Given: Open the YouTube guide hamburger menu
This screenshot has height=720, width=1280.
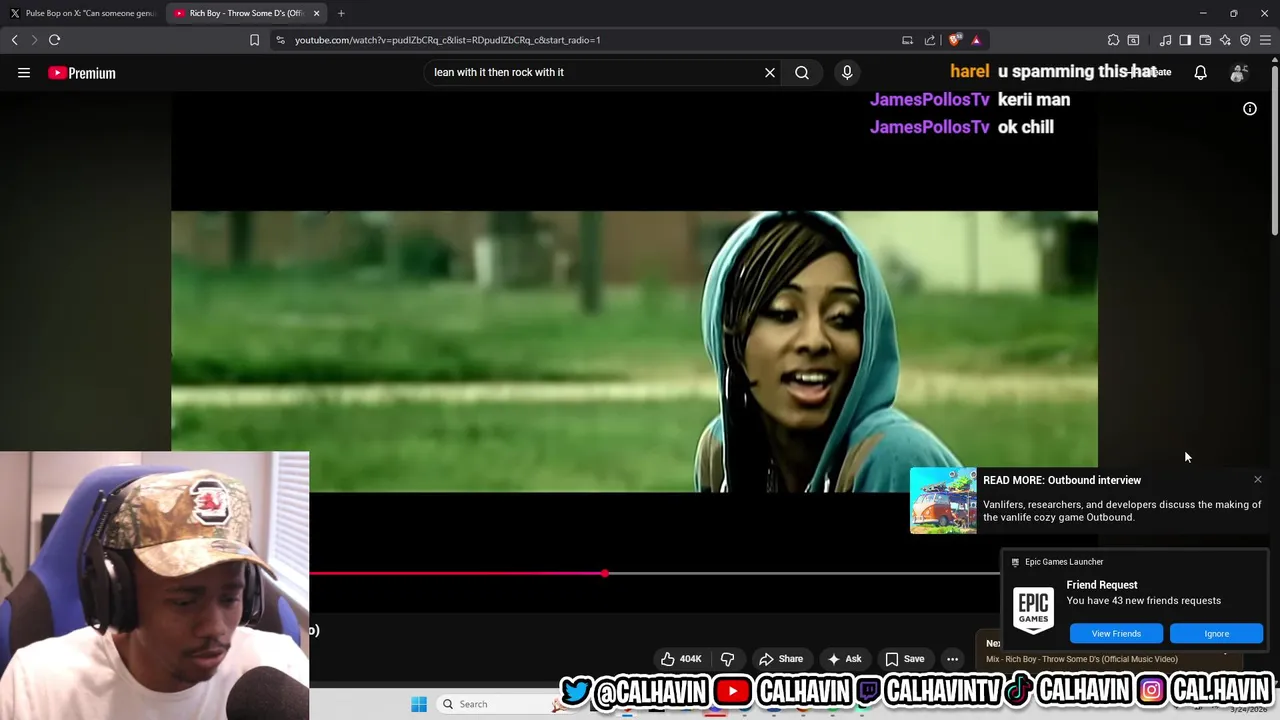Looking at the screenshot, I should pos(24,72).
